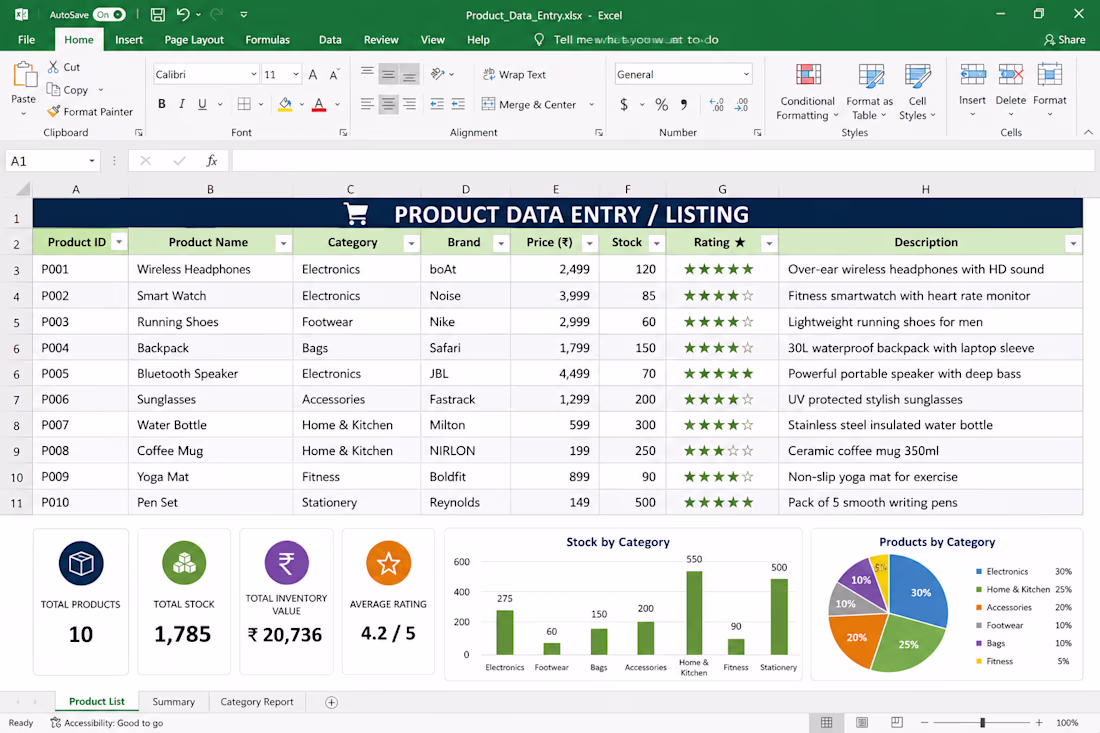Click the Orientation text angle icon

click(438, 74)
